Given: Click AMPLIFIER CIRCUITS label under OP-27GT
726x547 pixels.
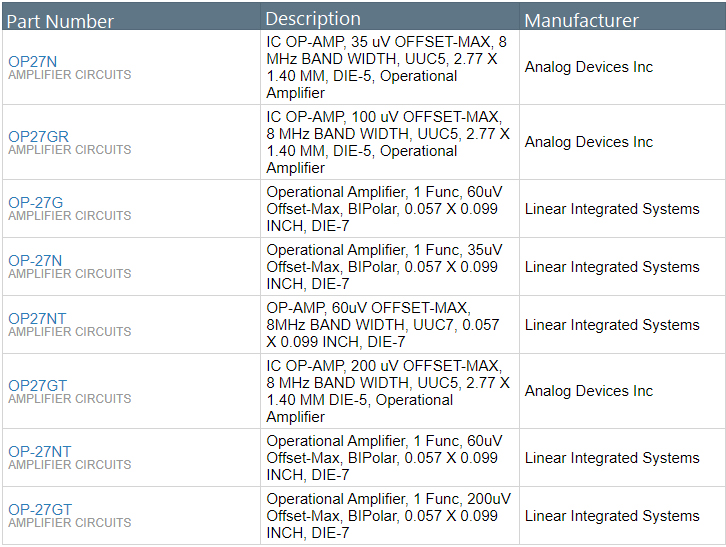Looking at the screenshot, I should pos(69,523).
